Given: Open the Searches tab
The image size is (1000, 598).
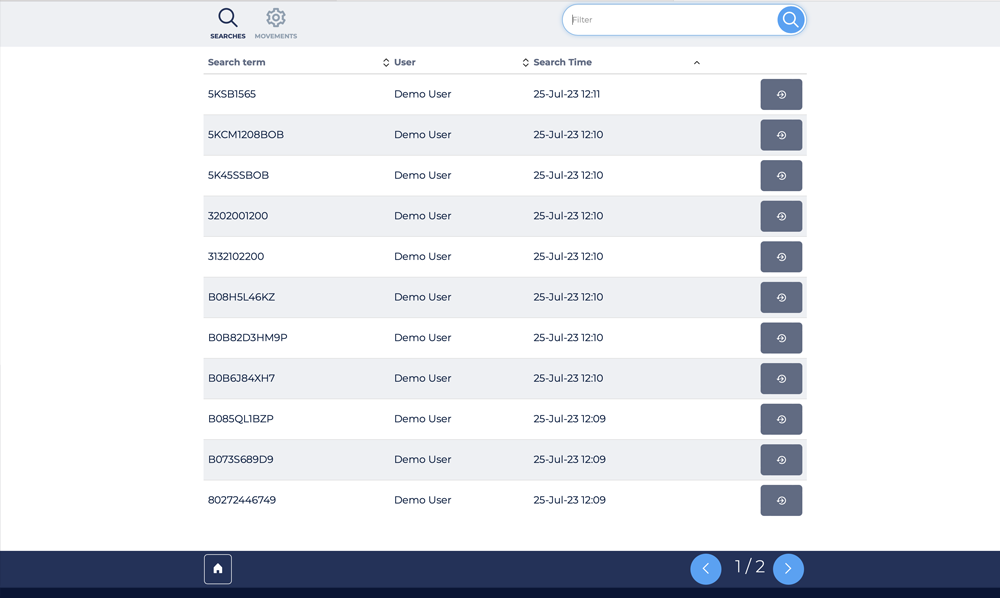Looking at the screenshot, I should coord(228,24).
